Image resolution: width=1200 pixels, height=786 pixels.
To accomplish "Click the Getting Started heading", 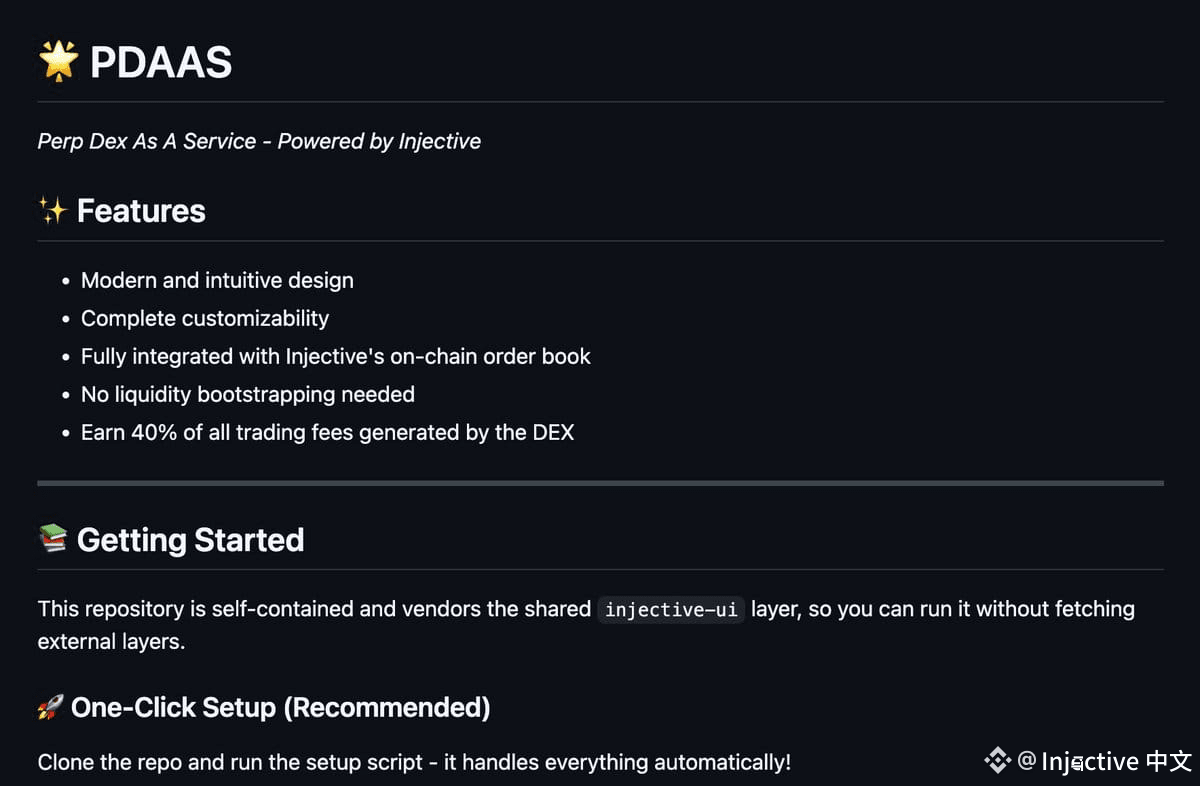I will coord(190,540).
